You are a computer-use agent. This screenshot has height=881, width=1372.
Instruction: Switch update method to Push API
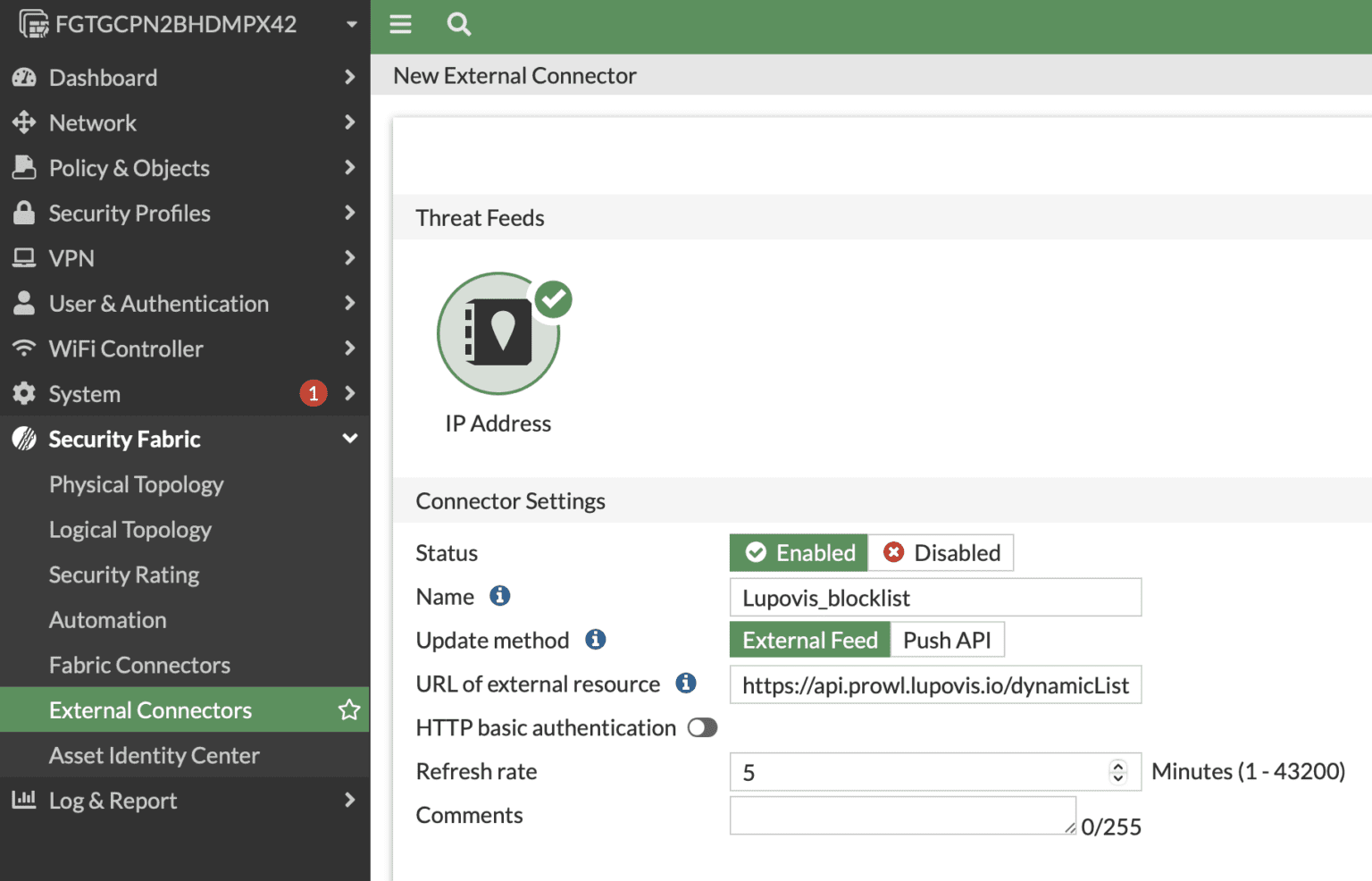tap(947, 640)
